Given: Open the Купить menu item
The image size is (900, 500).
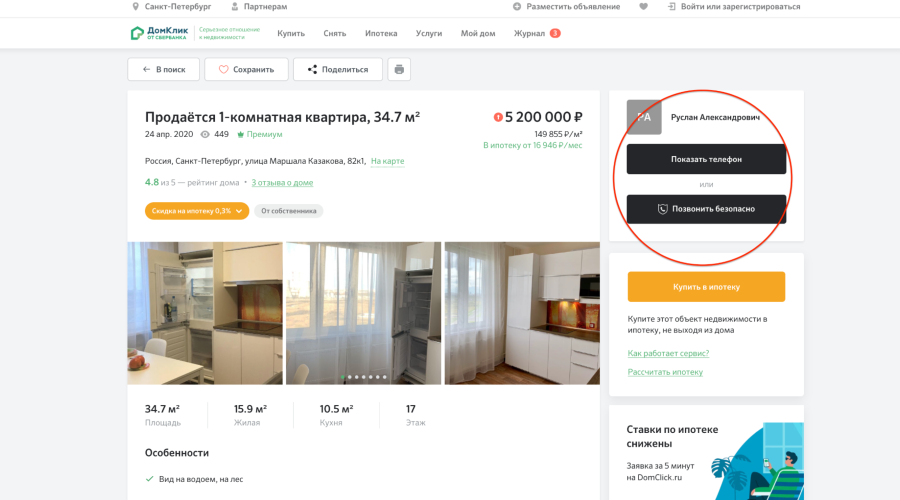Looking at the screenshot, I should [291, 33].
